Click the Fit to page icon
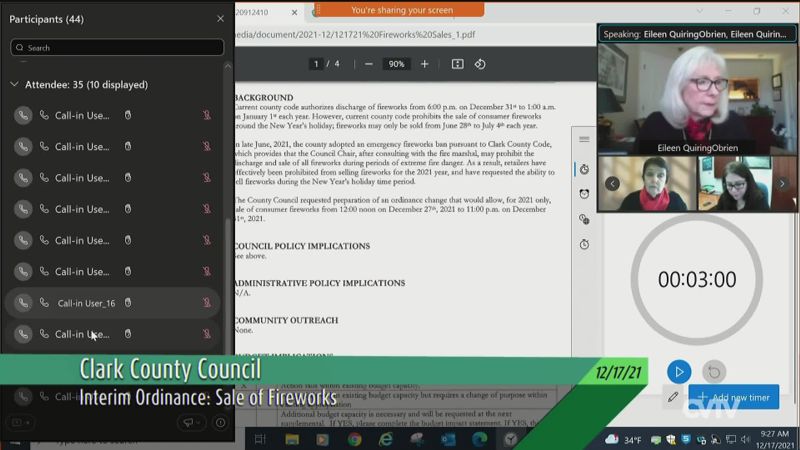The image size is (800, 450). 457,64
